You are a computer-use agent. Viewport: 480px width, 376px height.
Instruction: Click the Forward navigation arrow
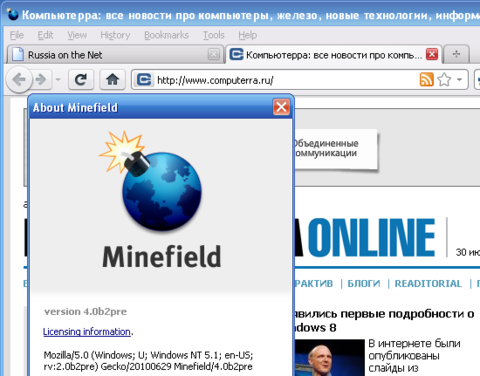[x=41, y=80]
